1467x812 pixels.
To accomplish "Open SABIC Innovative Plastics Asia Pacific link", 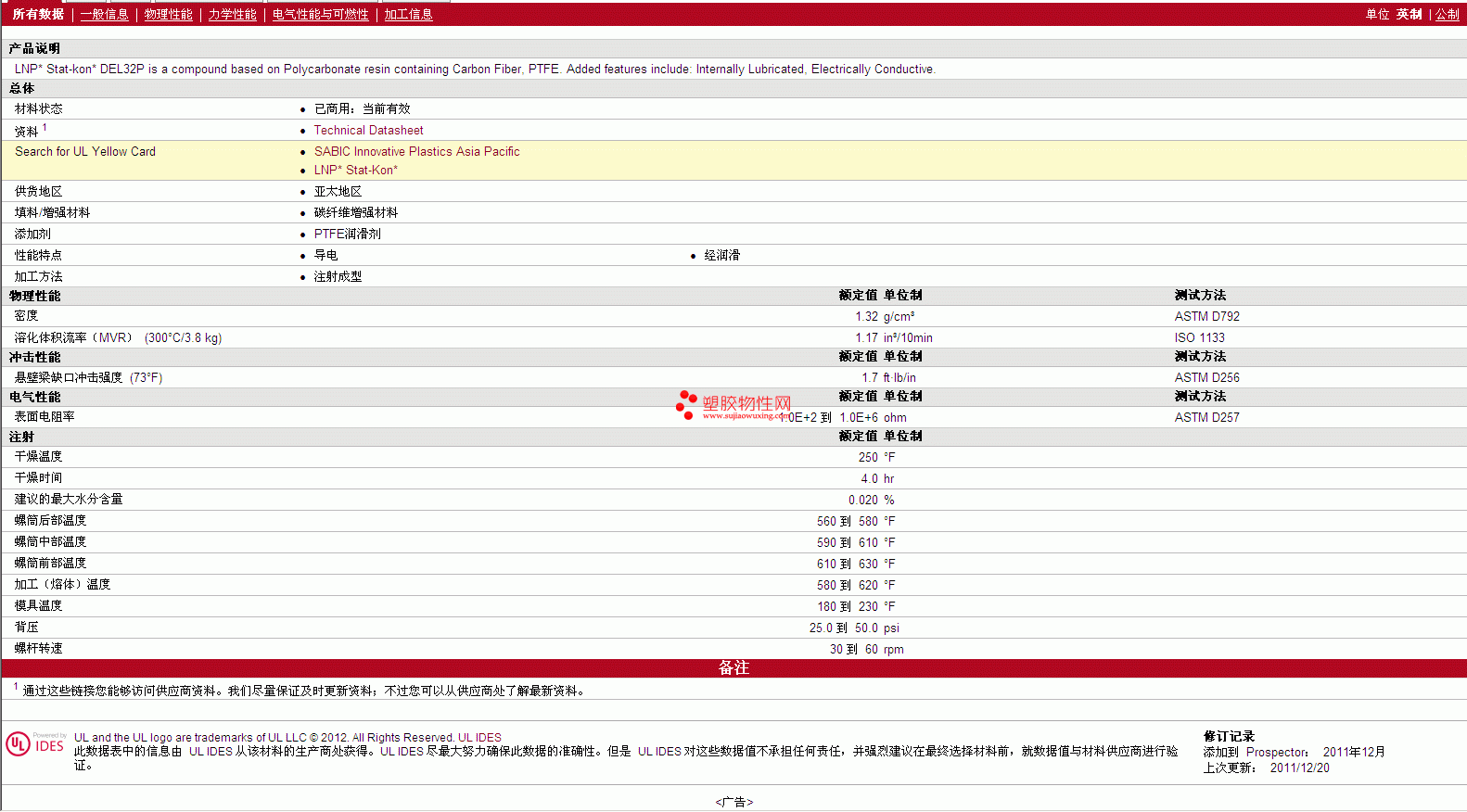I will [416, 152].
